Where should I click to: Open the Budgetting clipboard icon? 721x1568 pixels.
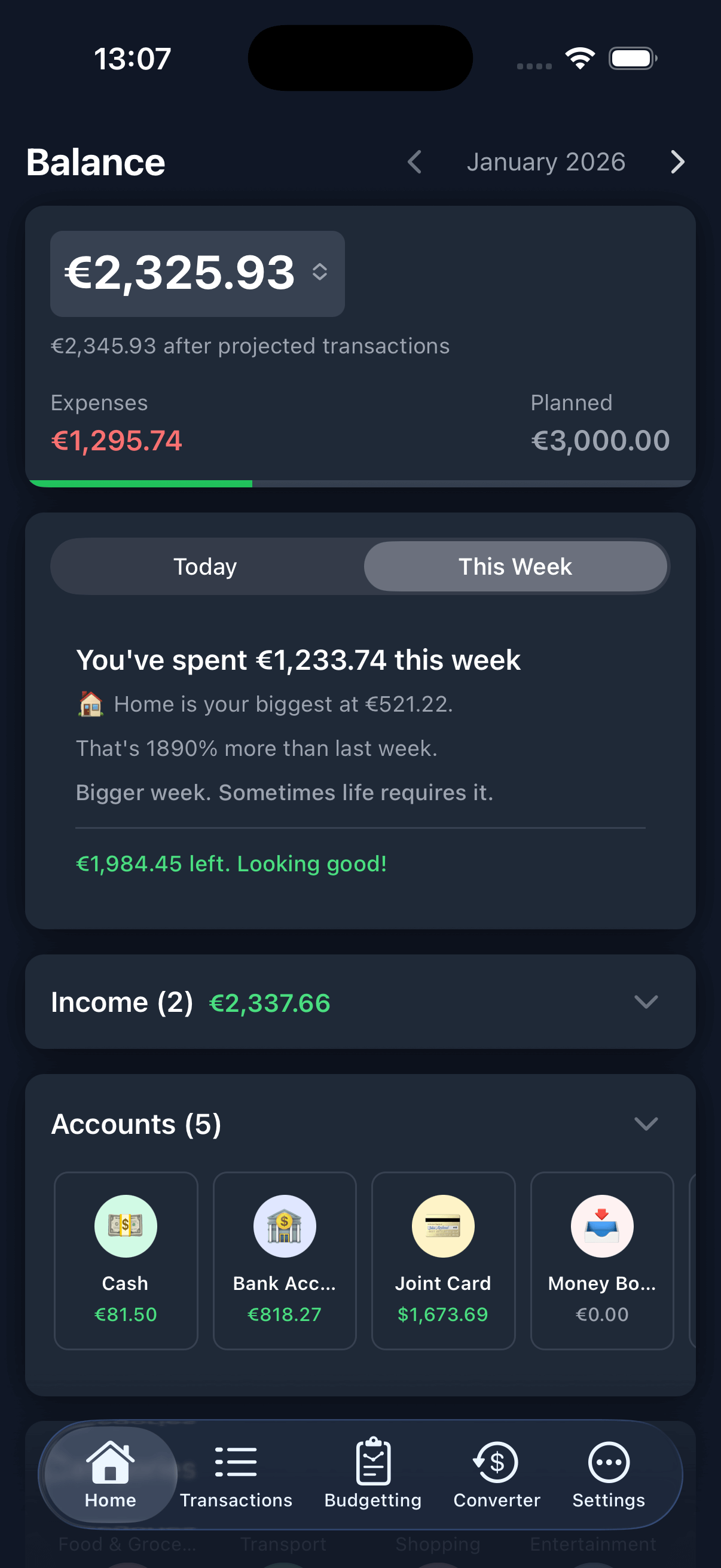373,1458
